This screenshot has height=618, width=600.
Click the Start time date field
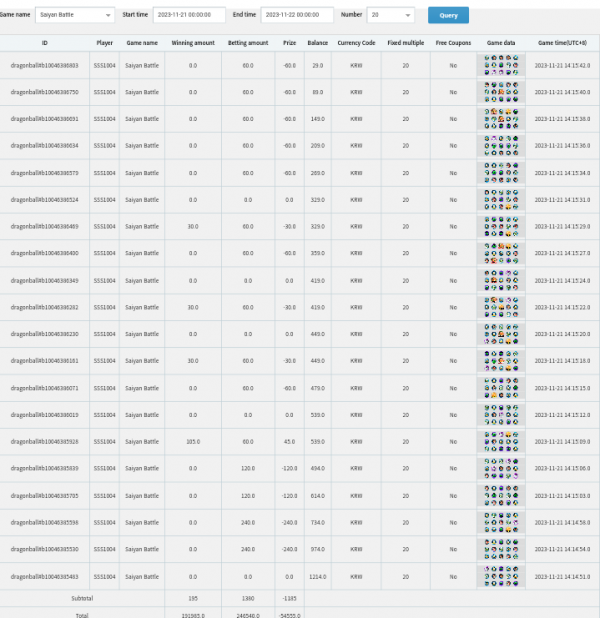tap(189, 15)
